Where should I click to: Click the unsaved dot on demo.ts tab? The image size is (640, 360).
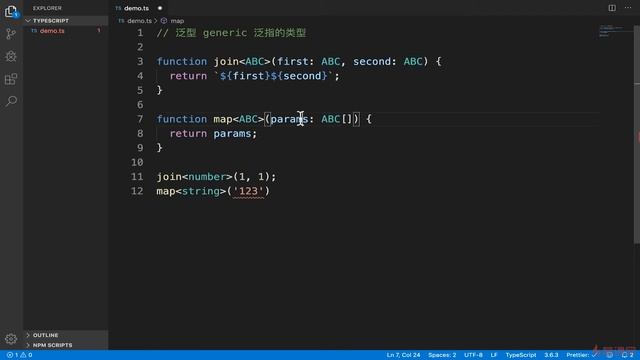[160, 8]
